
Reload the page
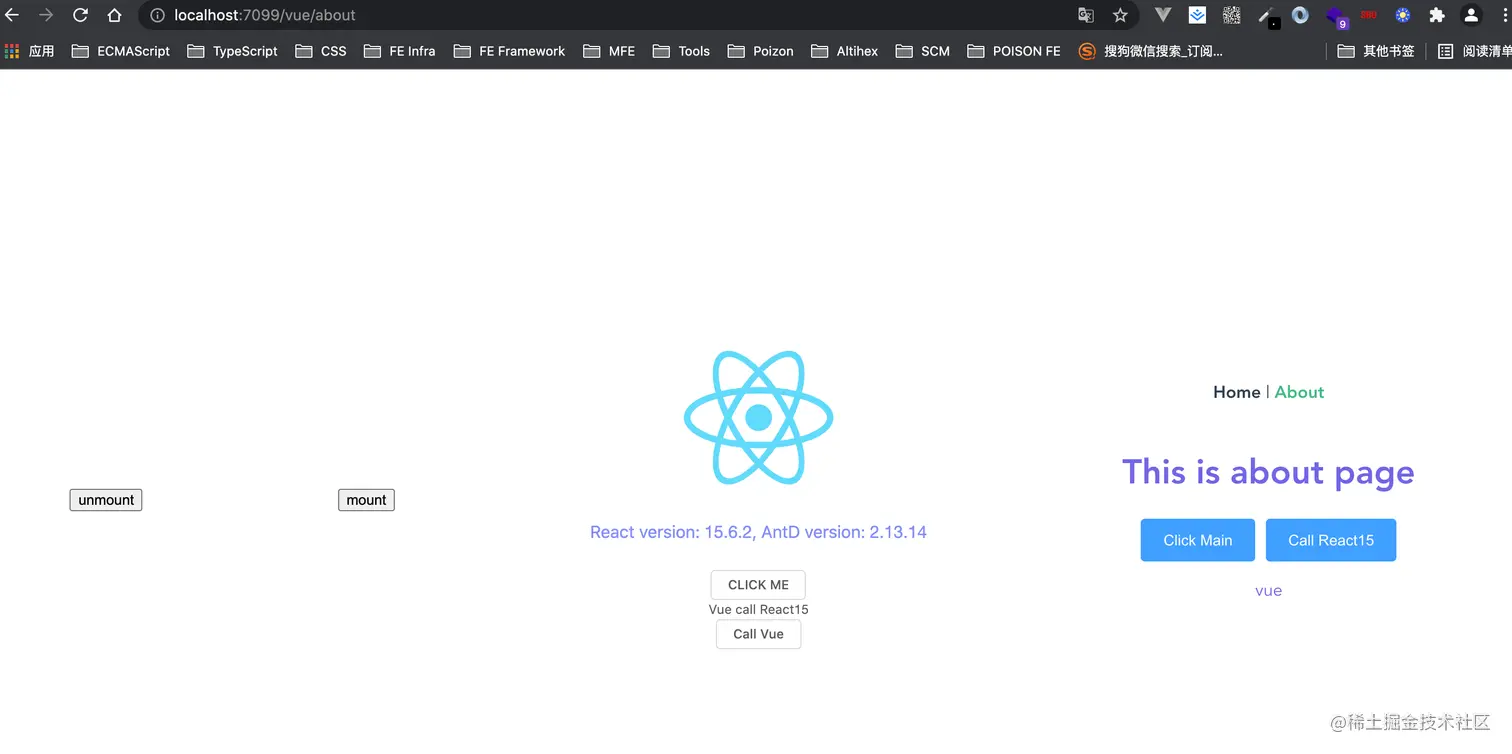[81, 15]
